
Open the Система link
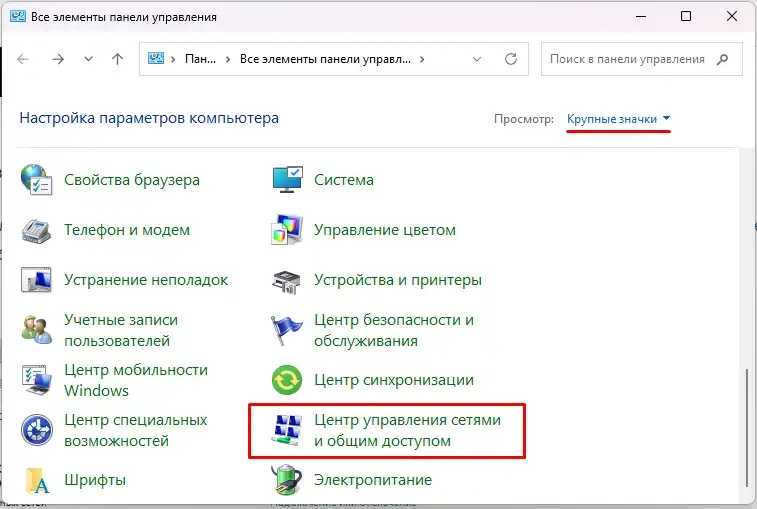click(x=344, y=180)
